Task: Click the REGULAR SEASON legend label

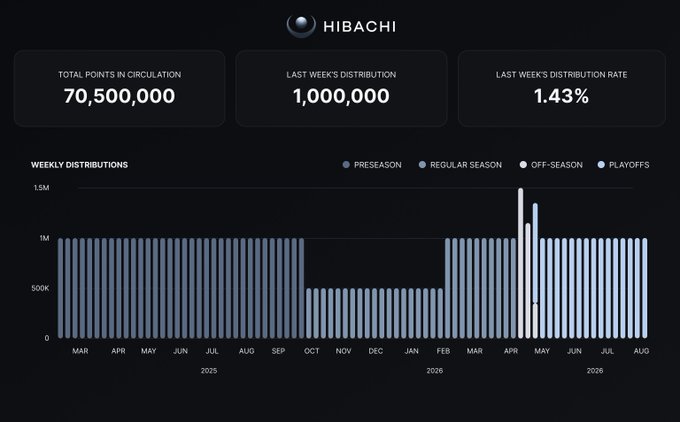Action: [x=466, y=165]
